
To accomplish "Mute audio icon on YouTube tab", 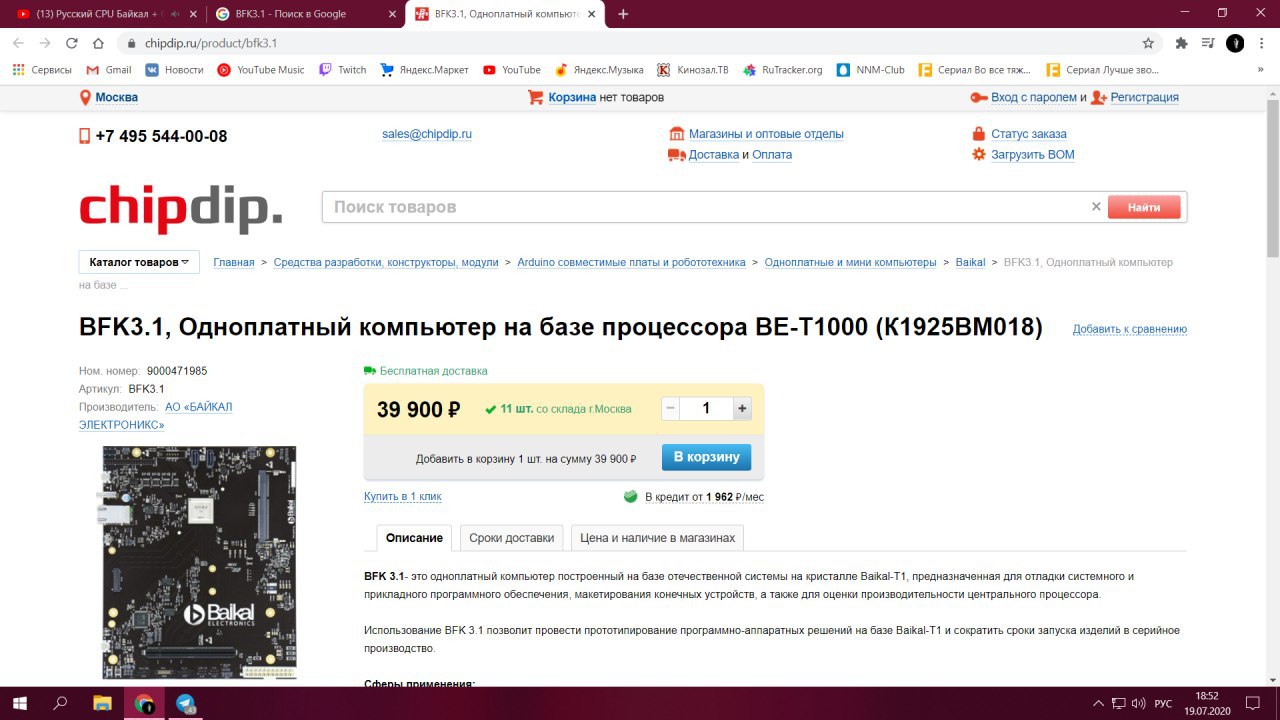I will [x=175, y=14].
